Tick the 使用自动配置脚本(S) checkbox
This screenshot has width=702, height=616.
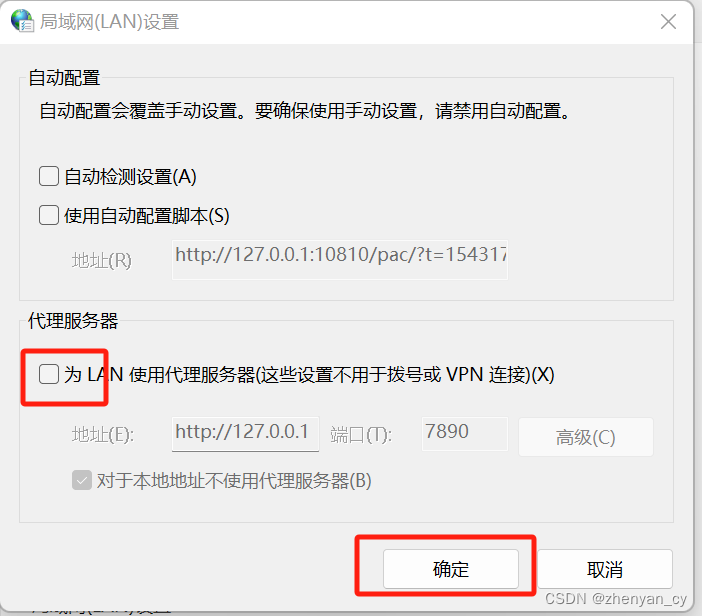point(49,215)
